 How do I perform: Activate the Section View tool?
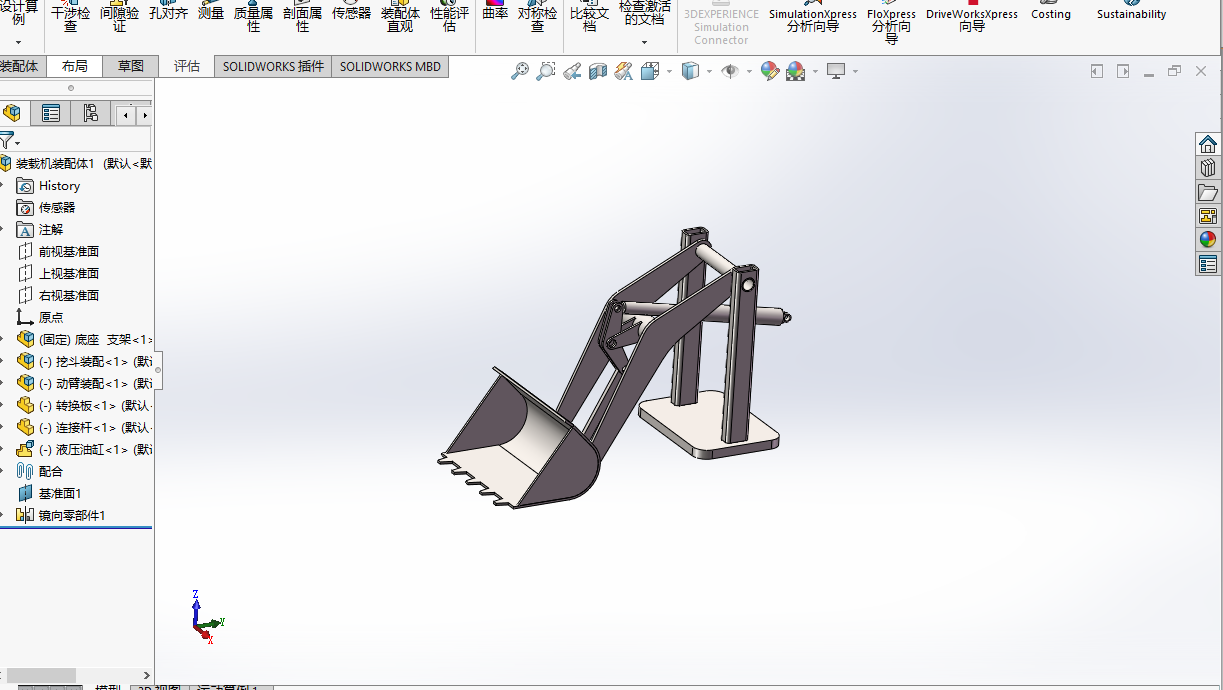point(598,71)
